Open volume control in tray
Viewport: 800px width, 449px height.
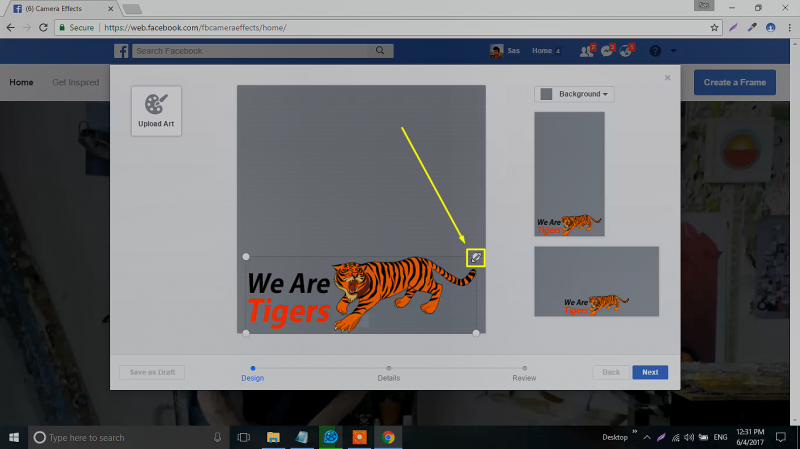pyautogui.click(x=689, y=437)
